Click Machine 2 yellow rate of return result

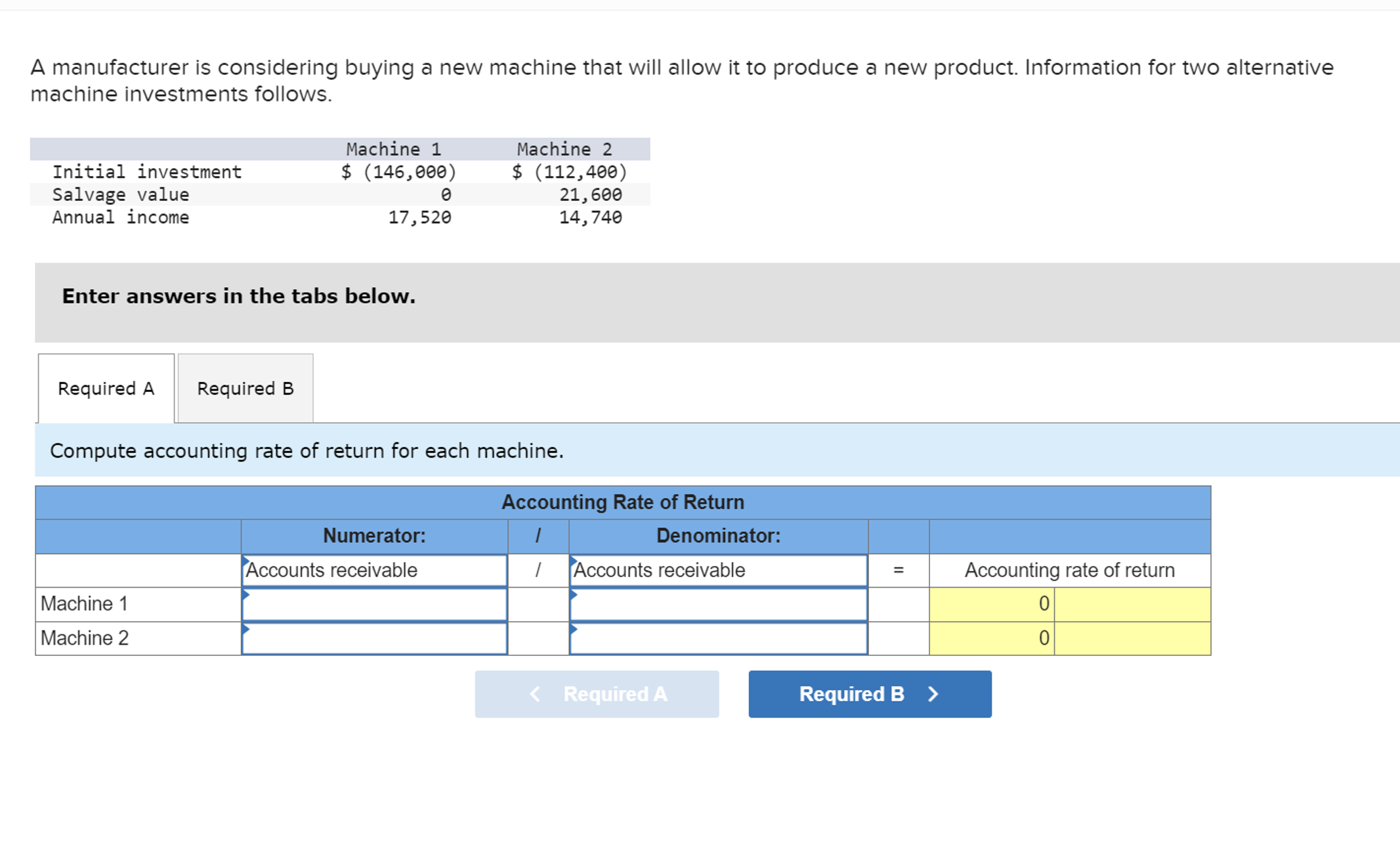click(991, 638)
